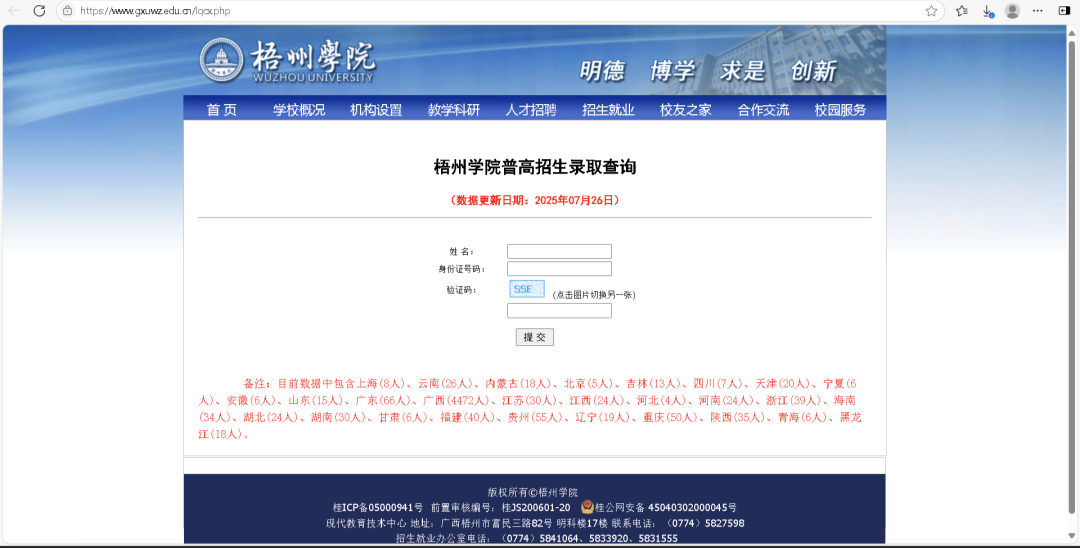Open the downloads icon
This screenshot has height=548, width=1080.
(987, 10)
